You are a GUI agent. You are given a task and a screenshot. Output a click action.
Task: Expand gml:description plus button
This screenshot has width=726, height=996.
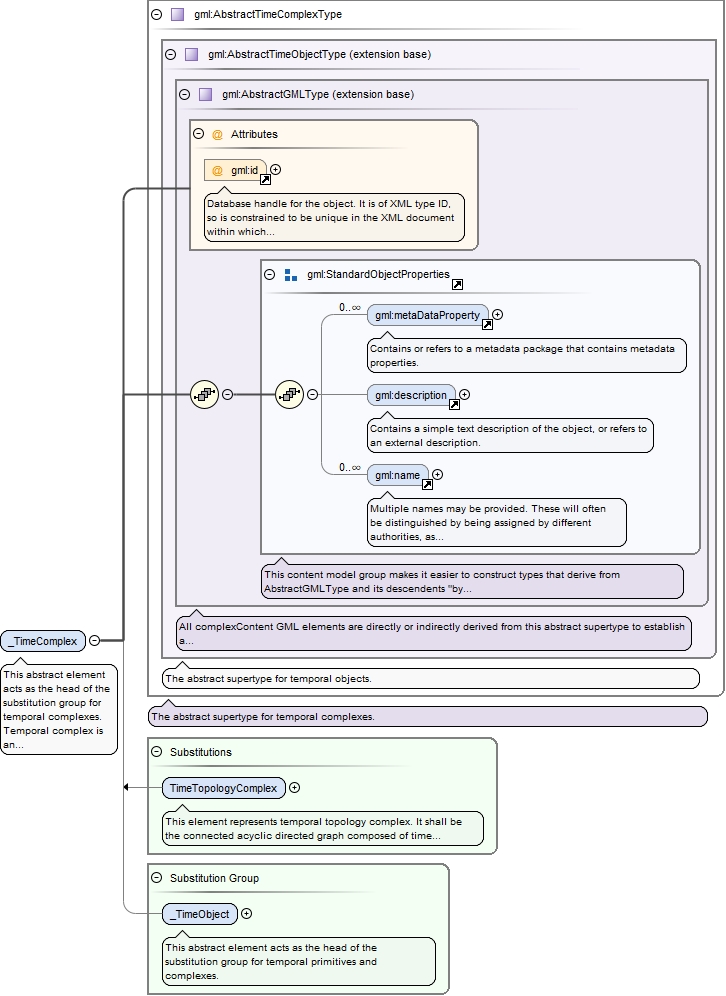464,394
